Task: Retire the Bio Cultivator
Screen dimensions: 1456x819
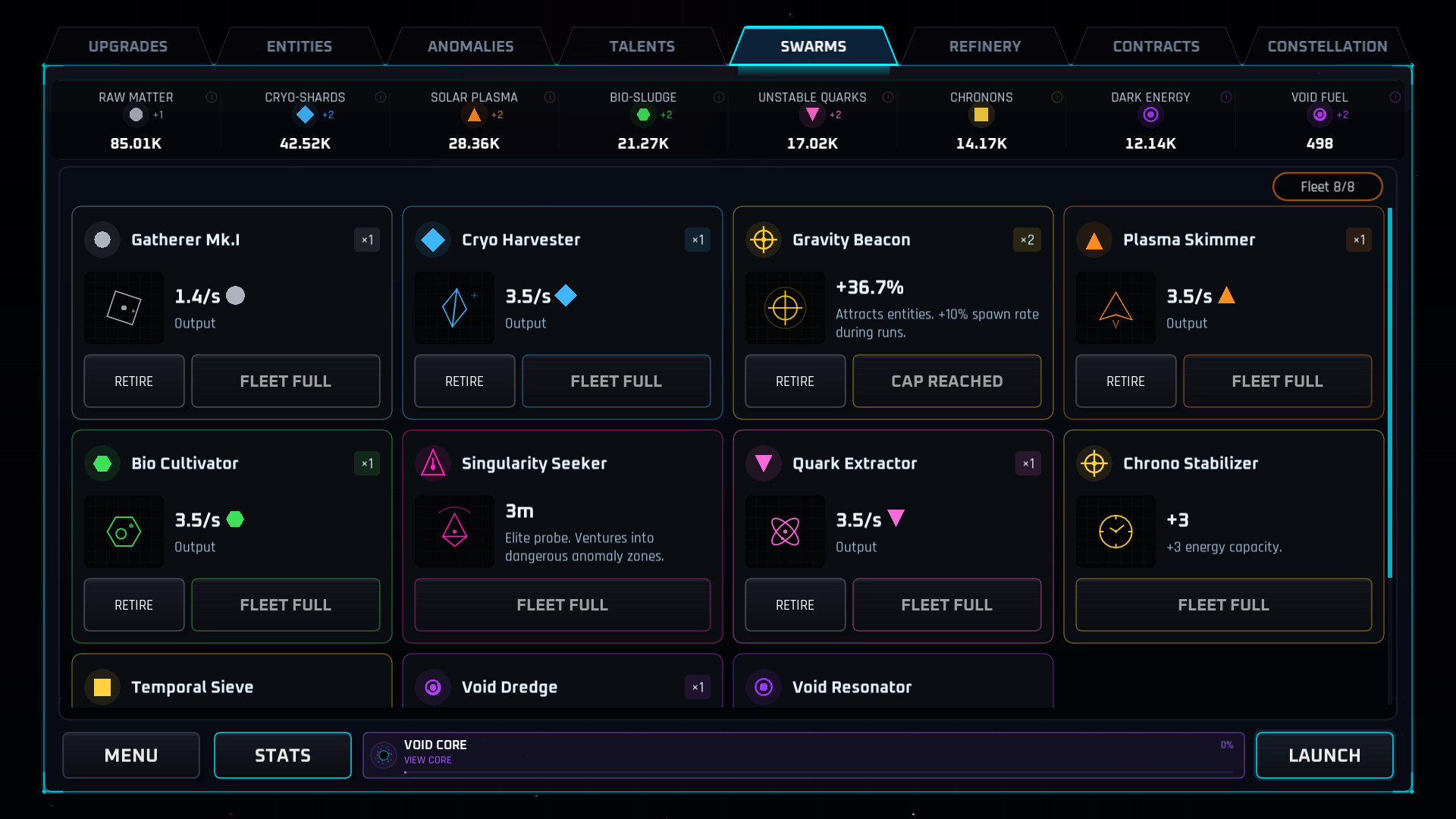Action: (134, 605)
